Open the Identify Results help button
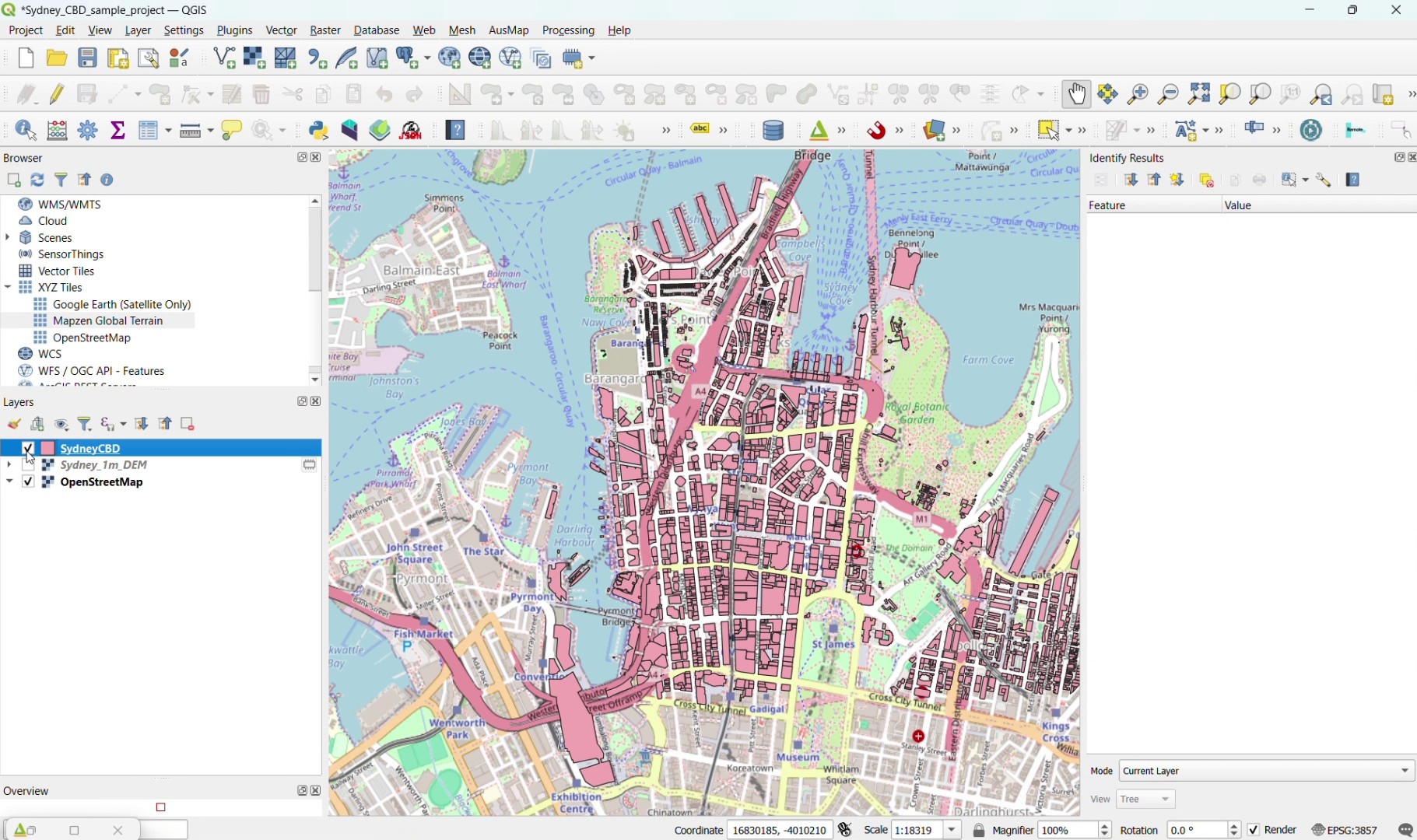Screen dimensions: 1417x840 (x=1352, y=180)
